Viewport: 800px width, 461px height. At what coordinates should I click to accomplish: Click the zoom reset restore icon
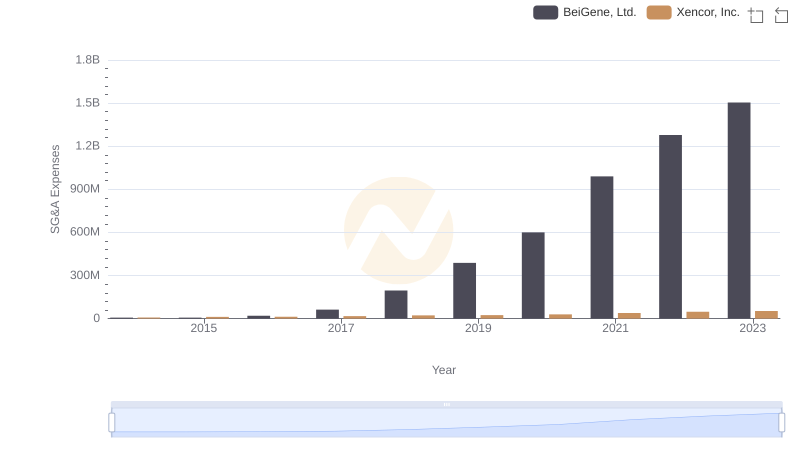coord(781,15)
